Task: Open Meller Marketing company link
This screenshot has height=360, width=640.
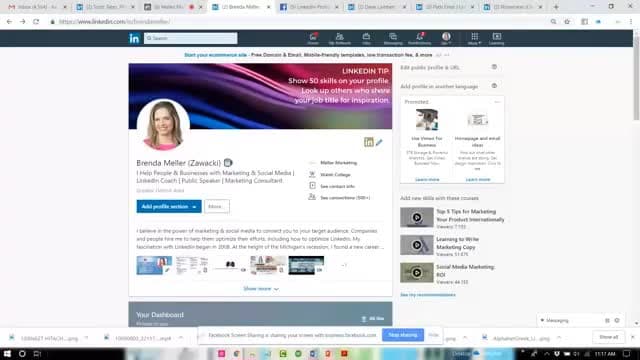Action: pos(338,162)
